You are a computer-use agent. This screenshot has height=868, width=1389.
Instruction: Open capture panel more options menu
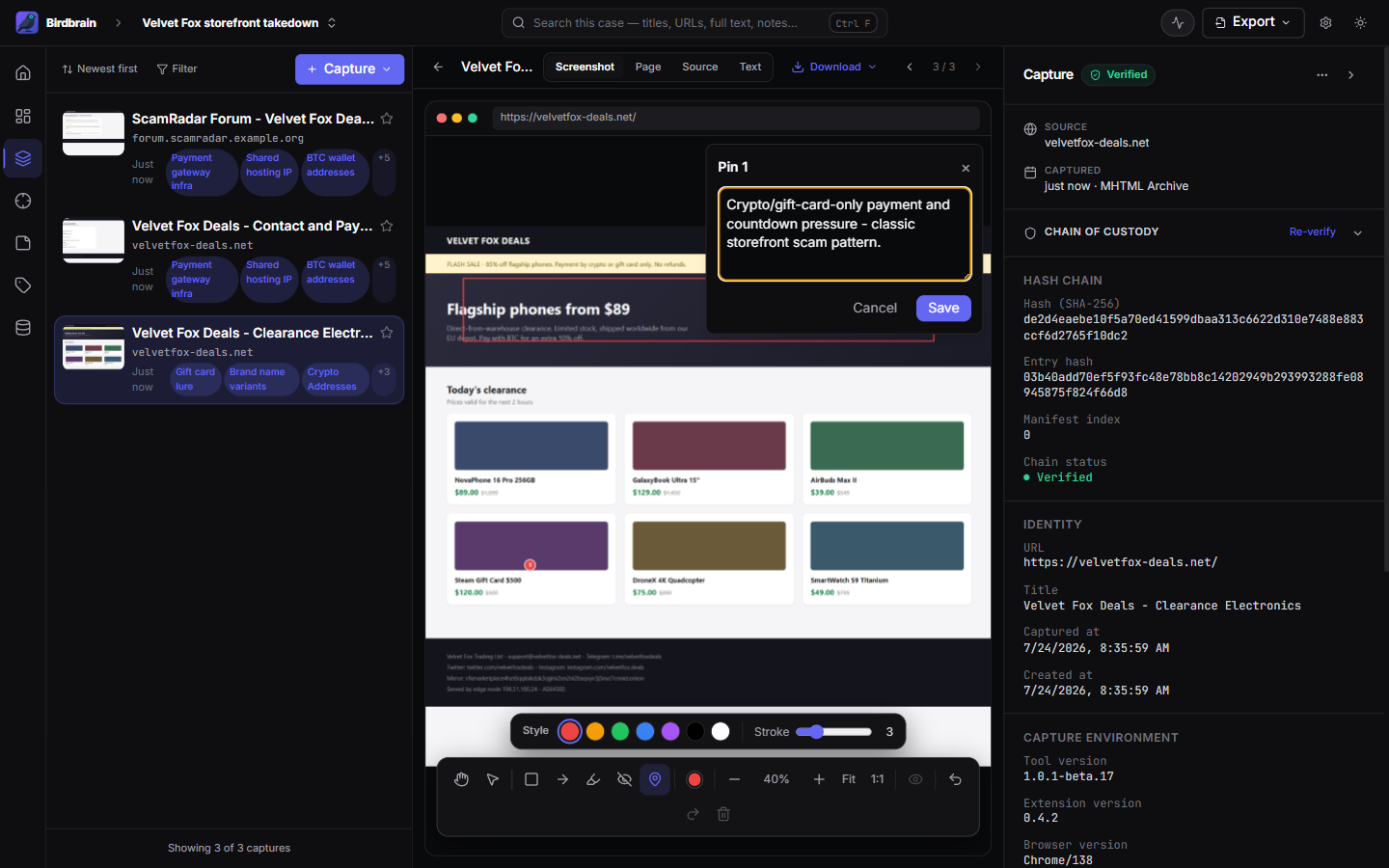1321,74
